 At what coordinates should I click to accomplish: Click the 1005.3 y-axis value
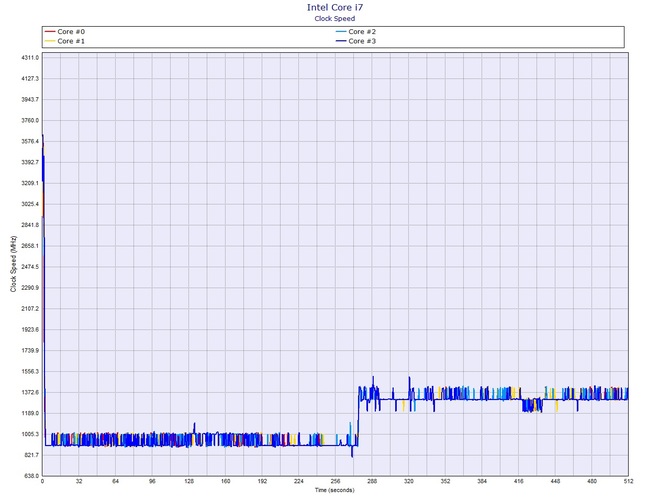pos(30,434)
